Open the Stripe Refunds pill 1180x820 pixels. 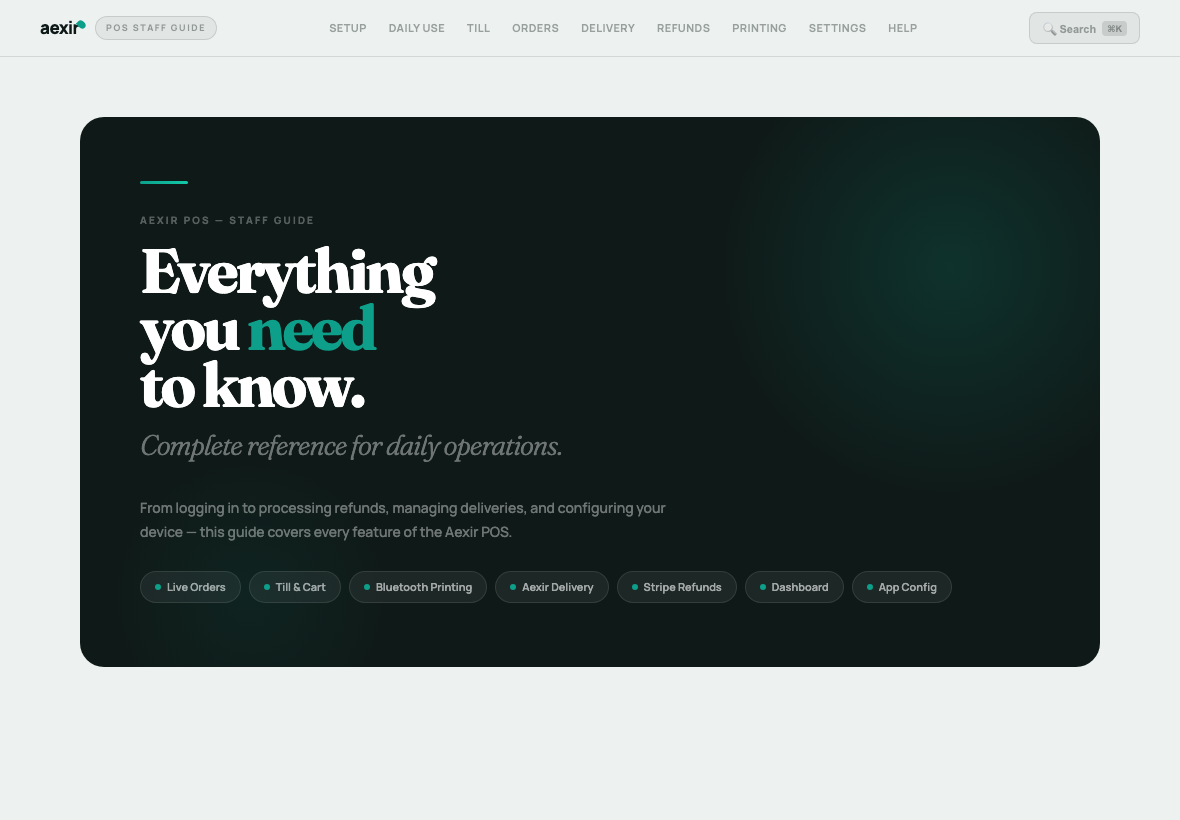coord(677,587)
